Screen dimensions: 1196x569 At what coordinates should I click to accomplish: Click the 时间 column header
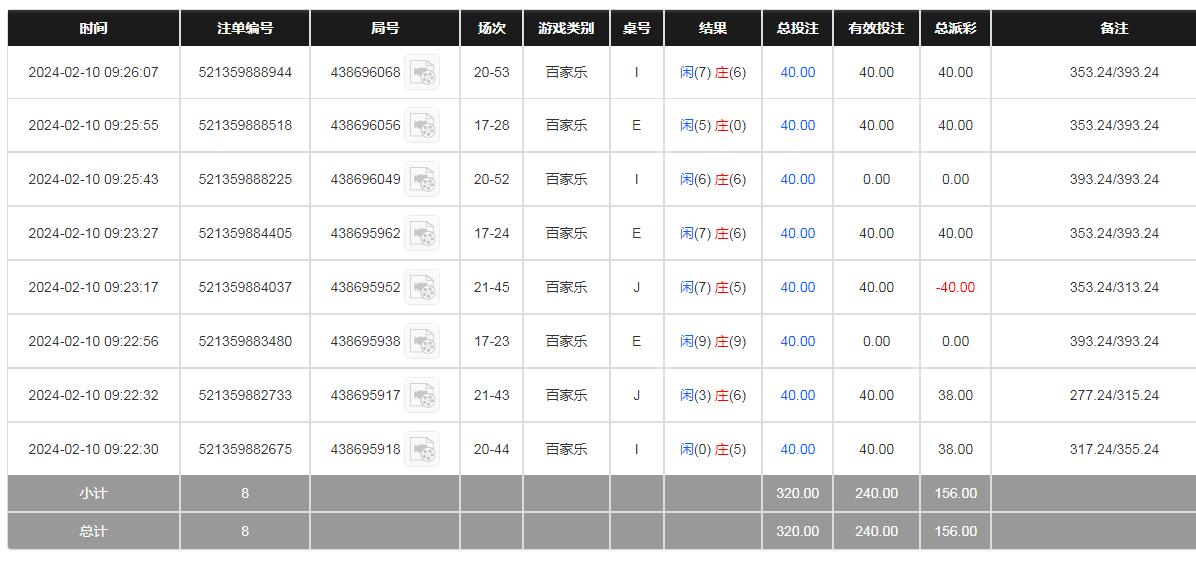[x=93, y=29]
